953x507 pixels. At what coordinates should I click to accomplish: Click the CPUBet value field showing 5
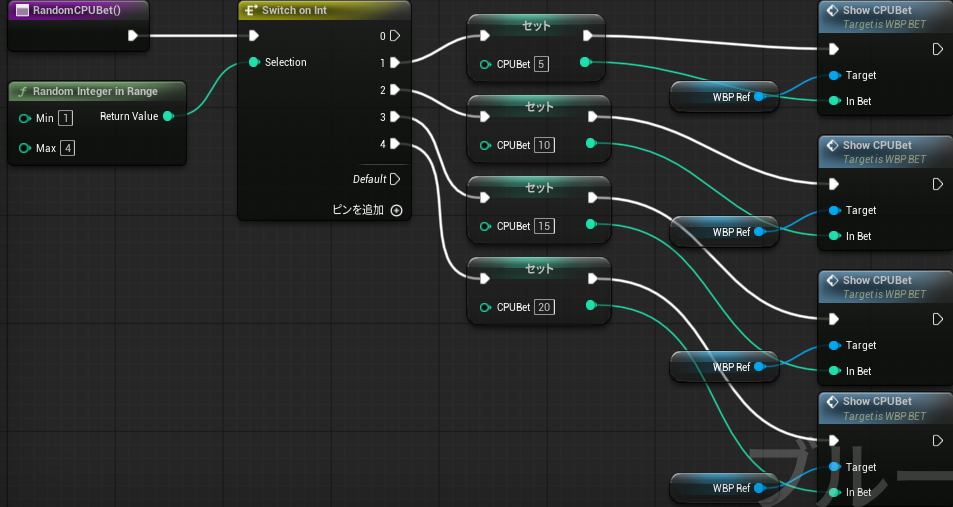click(x=542, y=64)
